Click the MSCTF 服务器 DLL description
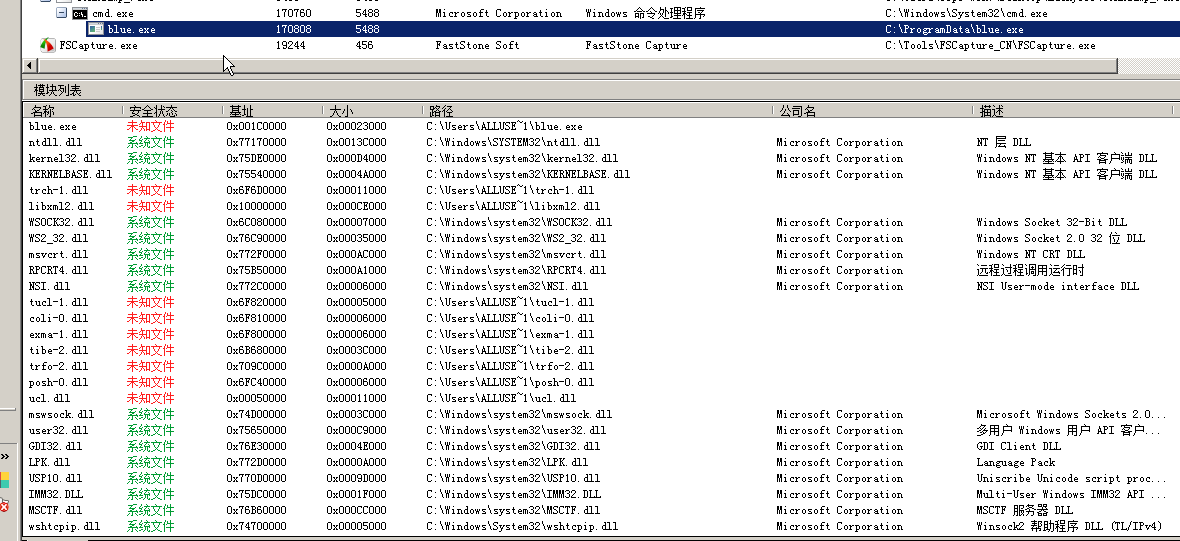This screenshot has height=541, width=1180. click(1023, 510)
